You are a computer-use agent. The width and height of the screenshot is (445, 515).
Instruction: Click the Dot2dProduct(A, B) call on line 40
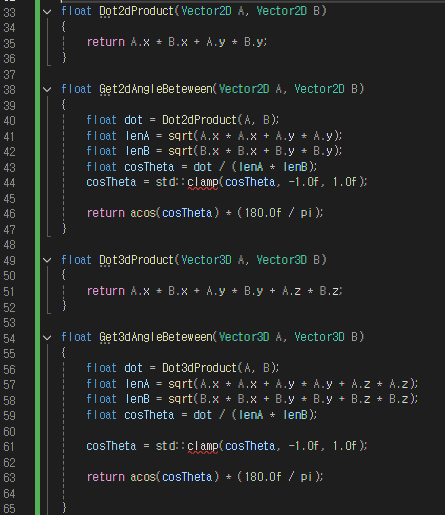point(219,120)
